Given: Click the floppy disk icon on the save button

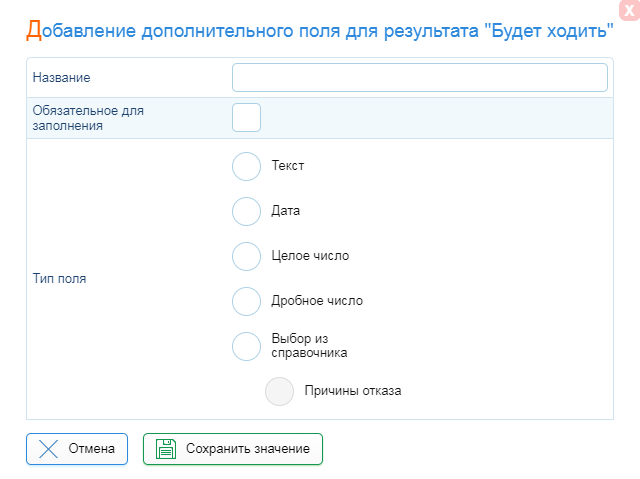Looking at the screenshot, I should click(166, 449).
